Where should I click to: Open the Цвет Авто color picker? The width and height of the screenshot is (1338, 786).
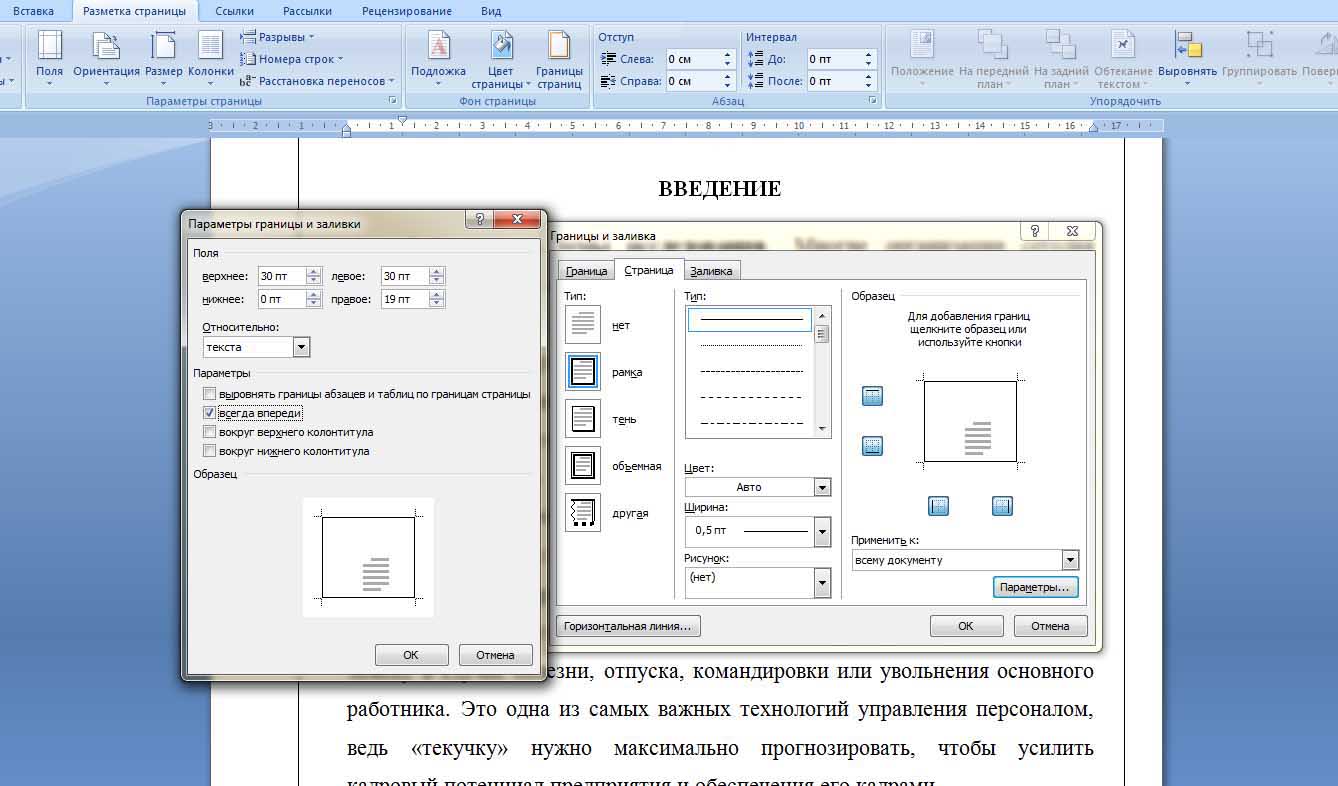822,487
